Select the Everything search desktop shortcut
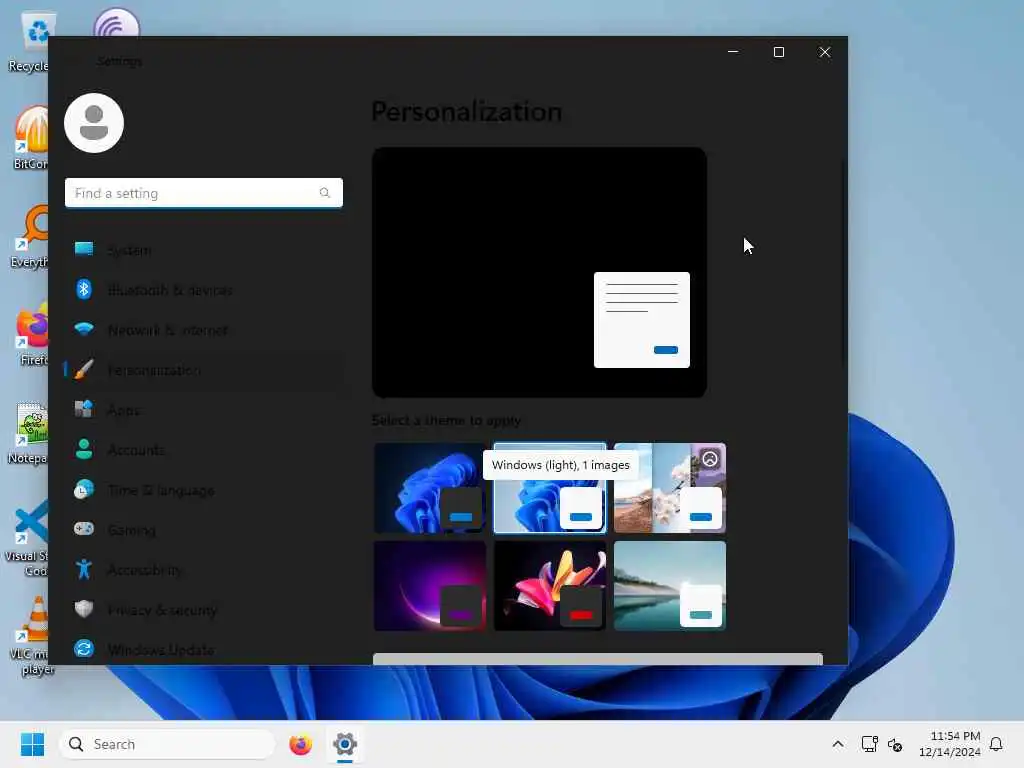Screen dimensions: 1024x768 pyautogui.click(x=29, y=236)
